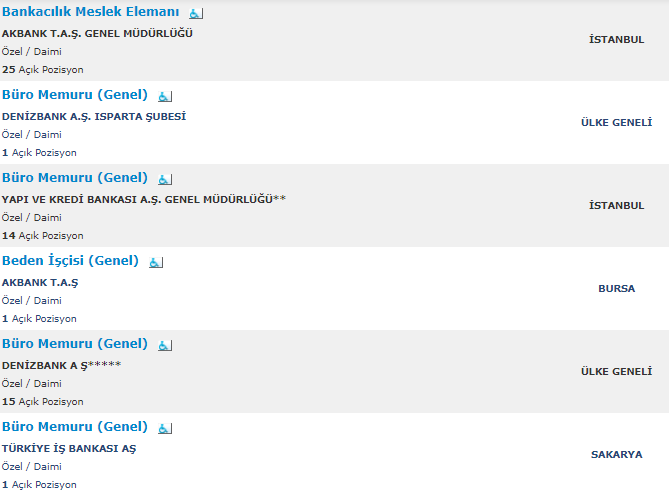This screenshot has width=669, height=495.
Task: Open the Bankacılık Meslek Elemanı job title
Action: (91, 13)
